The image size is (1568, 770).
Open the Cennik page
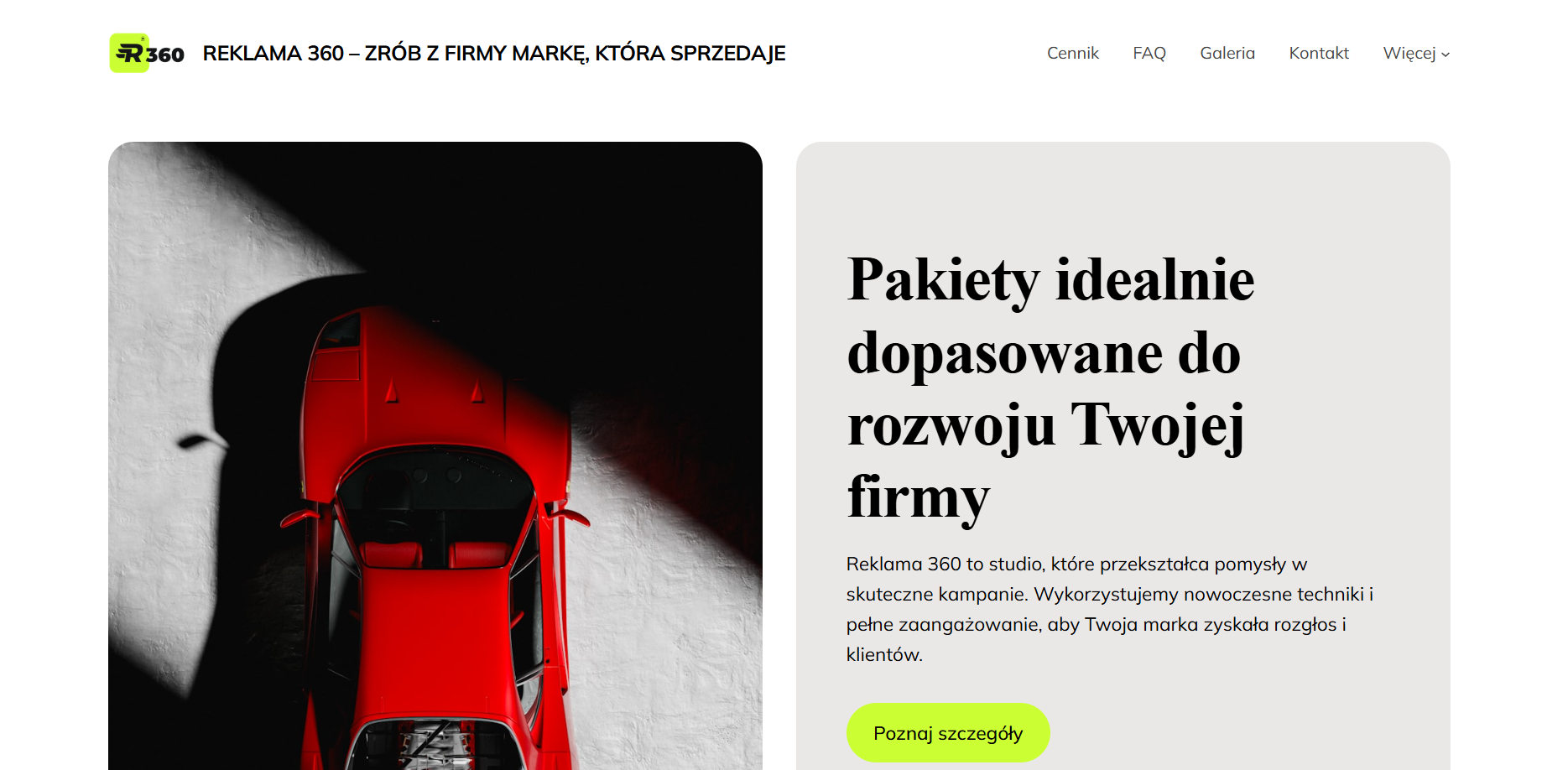tap(1072, 53)
